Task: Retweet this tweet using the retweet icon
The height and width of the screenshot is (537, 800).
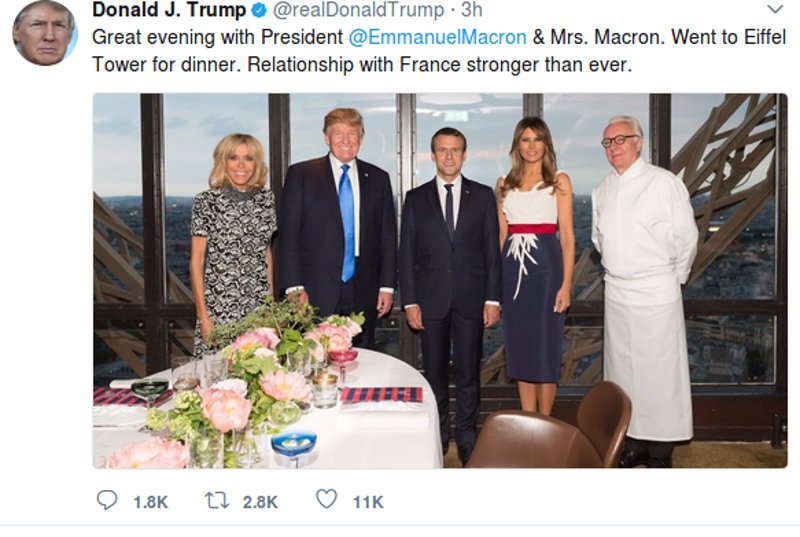Action: click(x=219, y=500)
